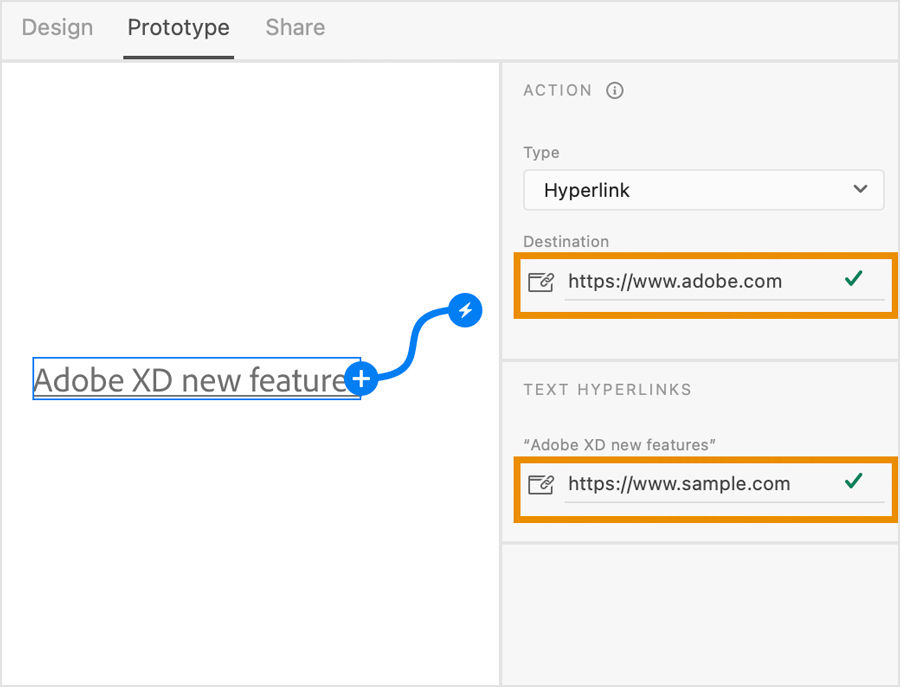Viewport: 900px width, 687px height.
Task: Select the Prototype tab
Action: 178,28
